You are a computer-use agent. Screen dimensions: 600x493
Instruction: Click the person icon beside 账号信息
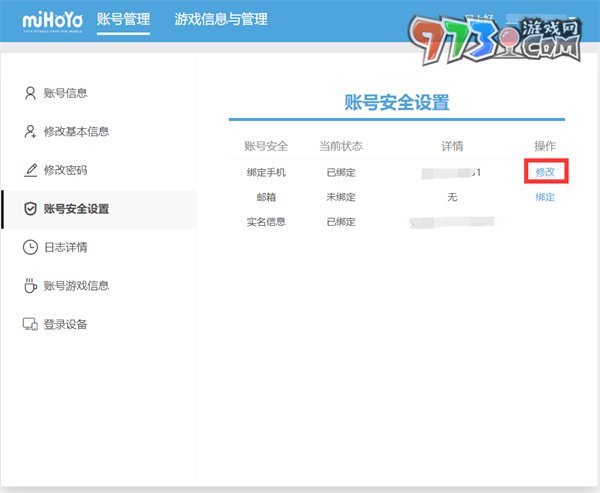(x=30, y=93)
